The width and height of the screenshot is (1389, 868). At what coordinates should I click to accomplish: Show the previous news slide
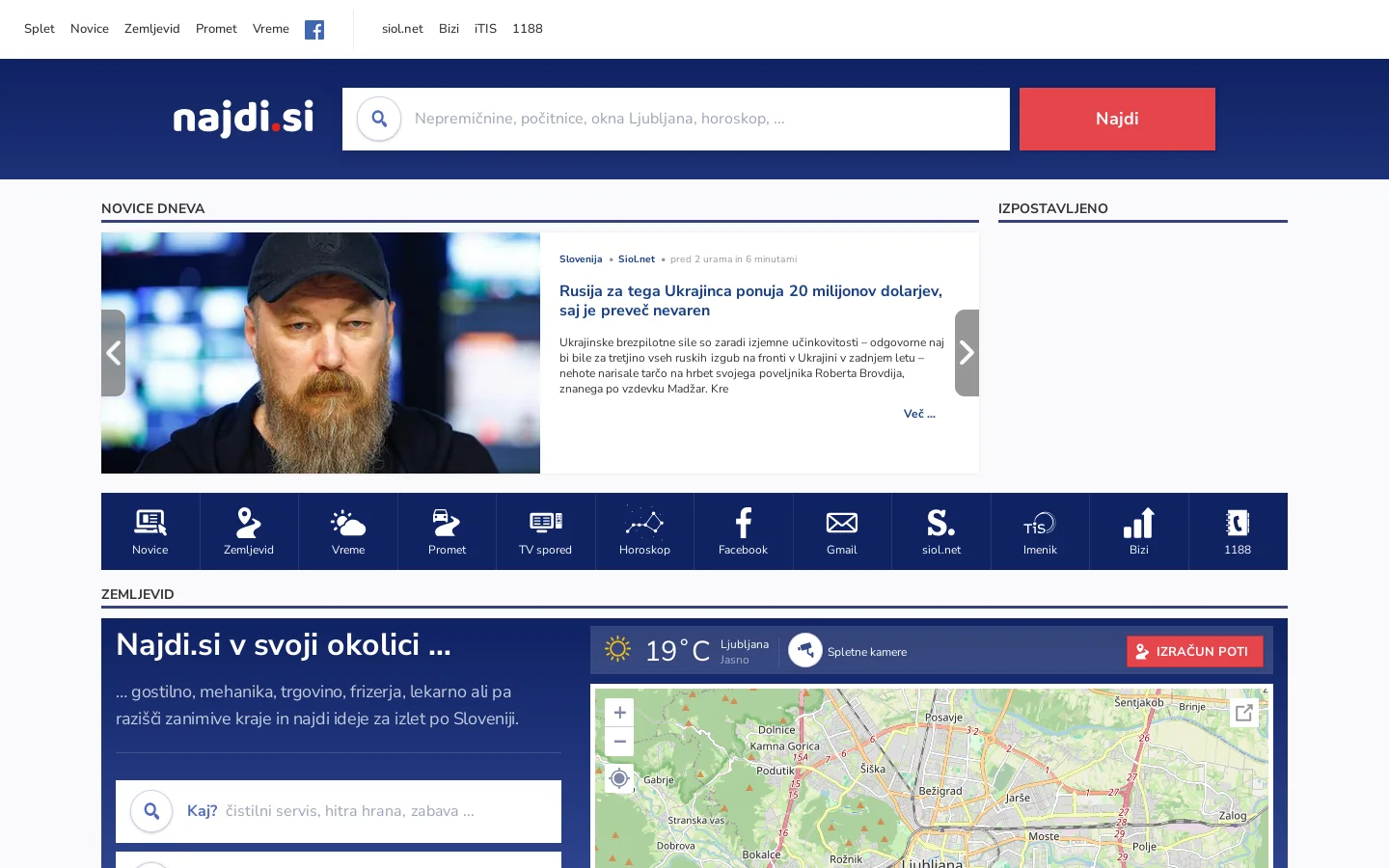[113, 353]
